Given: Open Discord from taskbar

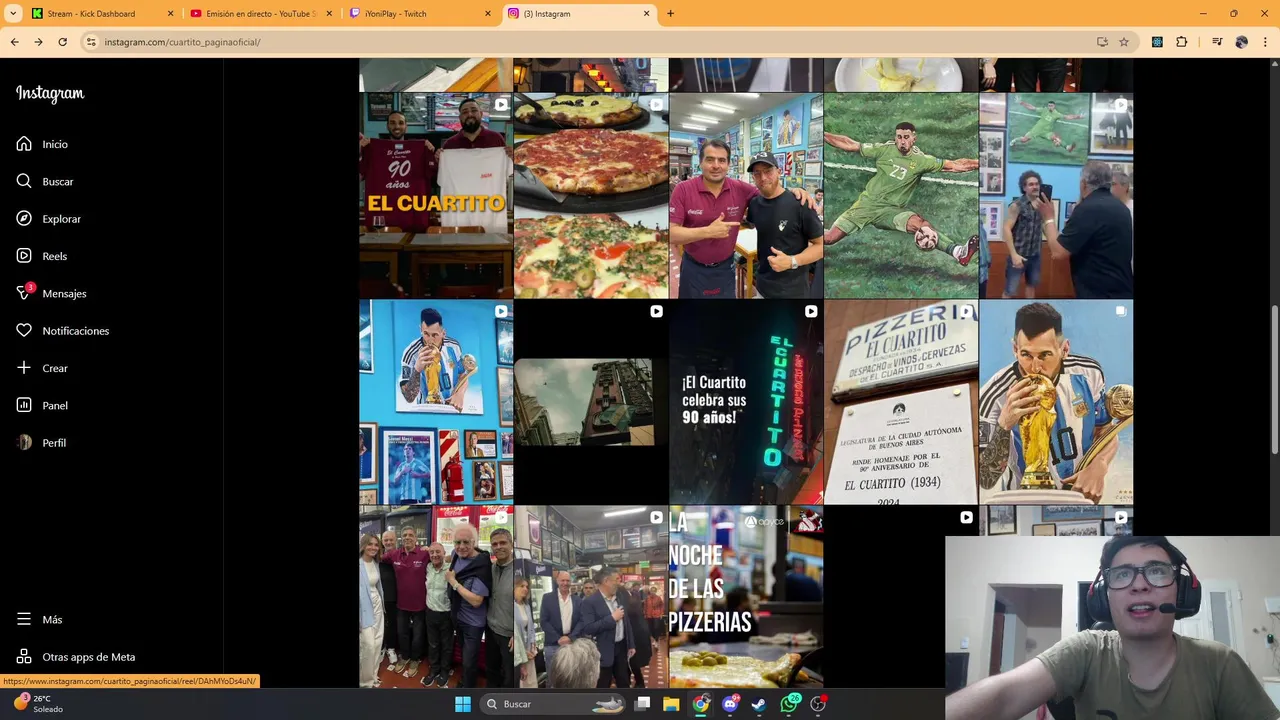Looking at the screenshot, I should pos(731,704).
